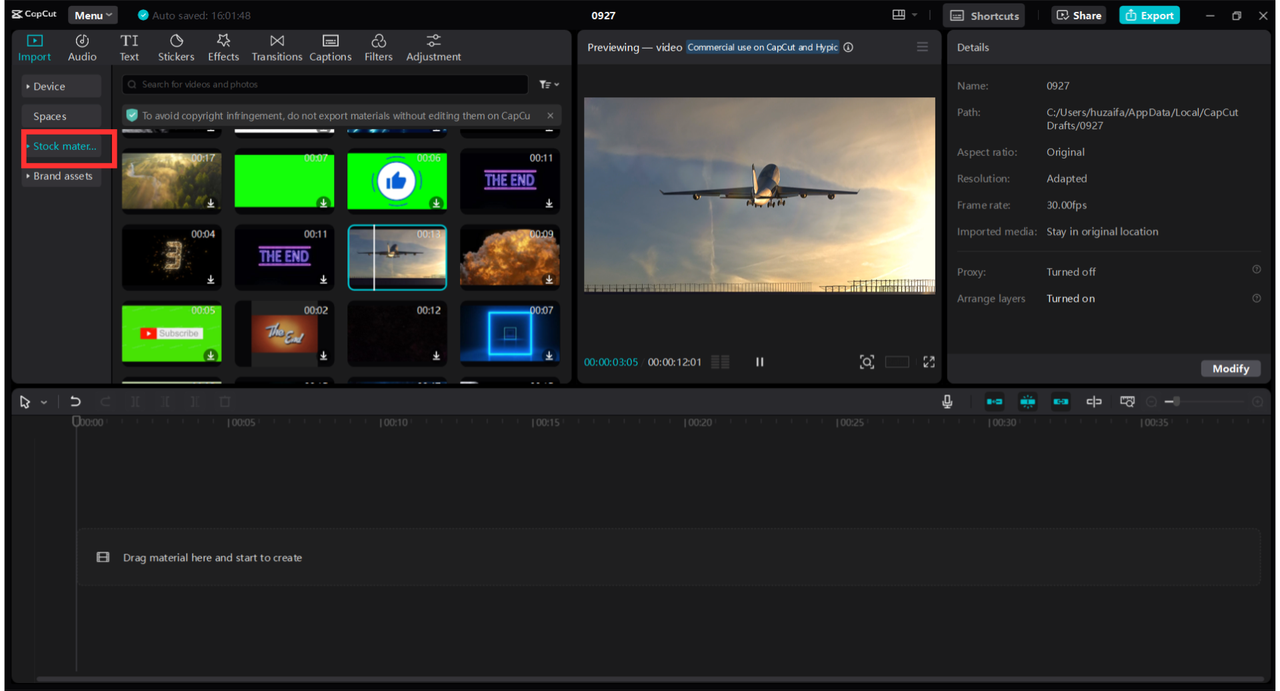Adjust the timeline zoom slider
The image size is (1280, 691).
pos(1204,402)
